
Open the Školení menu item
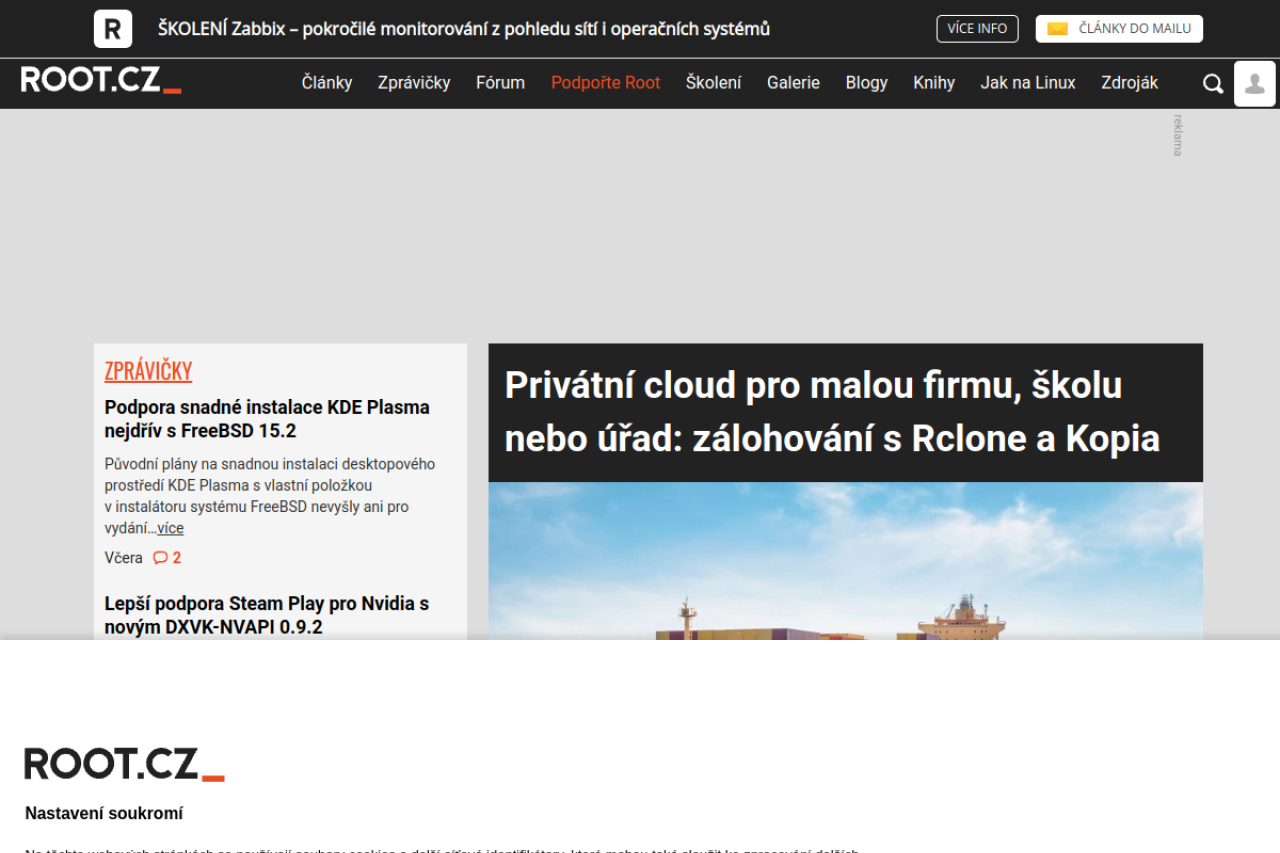713,83
